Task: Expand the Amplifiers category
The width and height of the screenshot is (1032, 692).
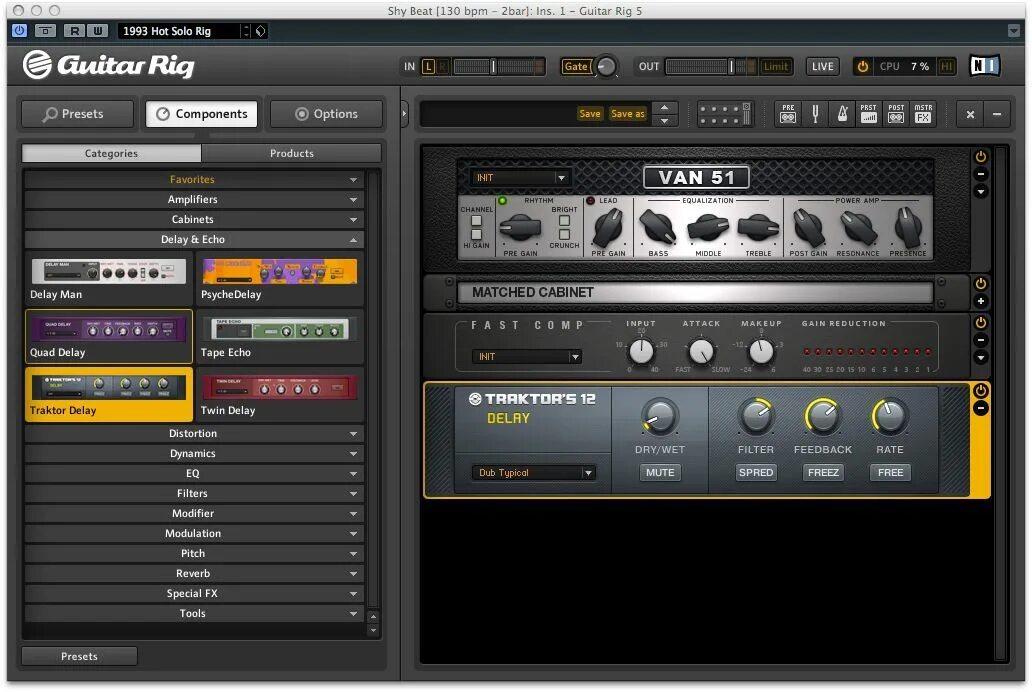Action: 193,199
